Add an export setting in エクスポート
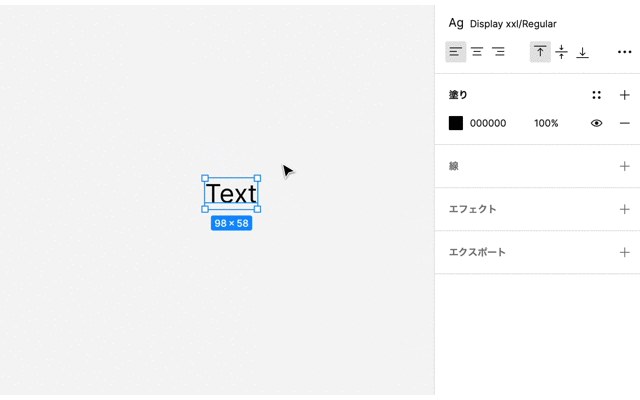Image resolution: width=640 pixels, height=400 pixels. tap(624, 252)
